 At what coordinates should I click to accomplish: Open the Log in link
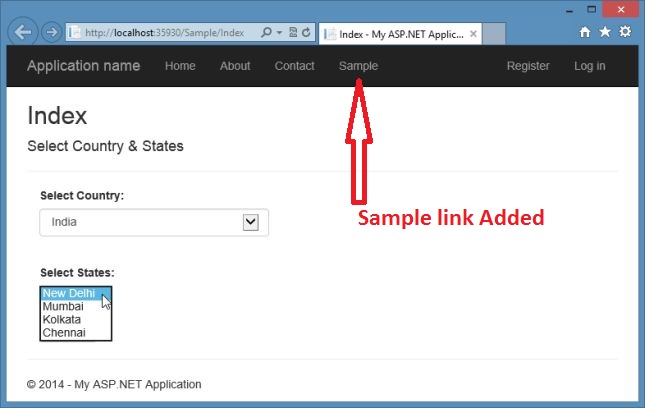click(590, 66)
